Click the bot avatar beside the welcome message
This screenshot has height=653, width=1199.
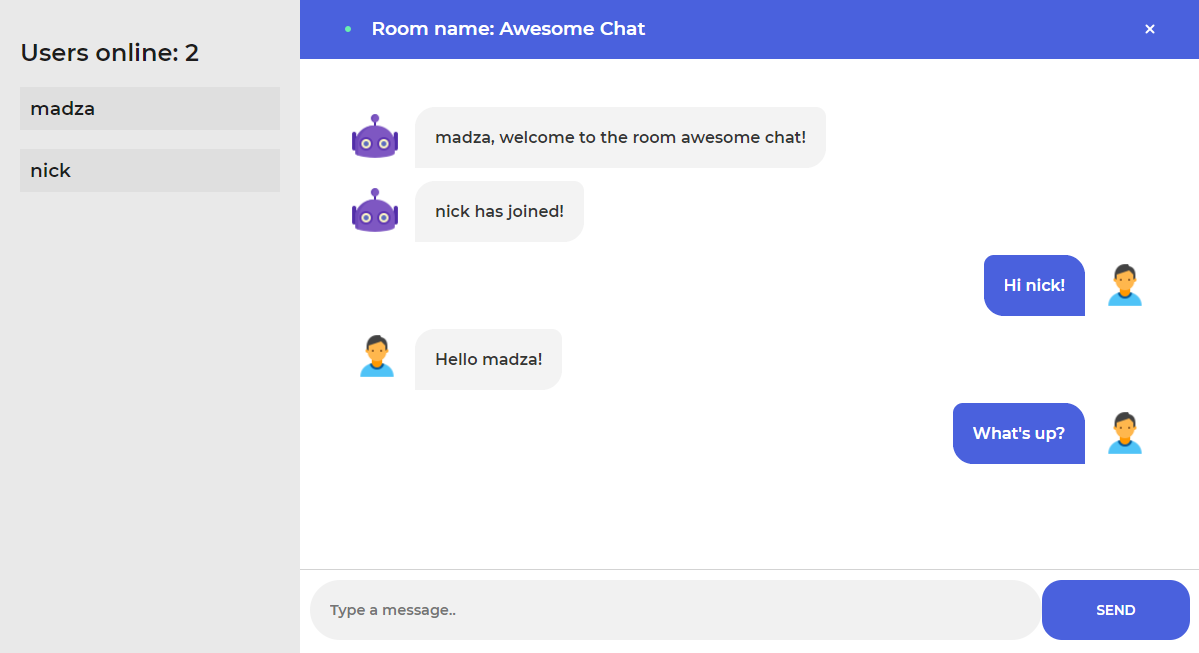pyautogui.click(x=375, y=137)
